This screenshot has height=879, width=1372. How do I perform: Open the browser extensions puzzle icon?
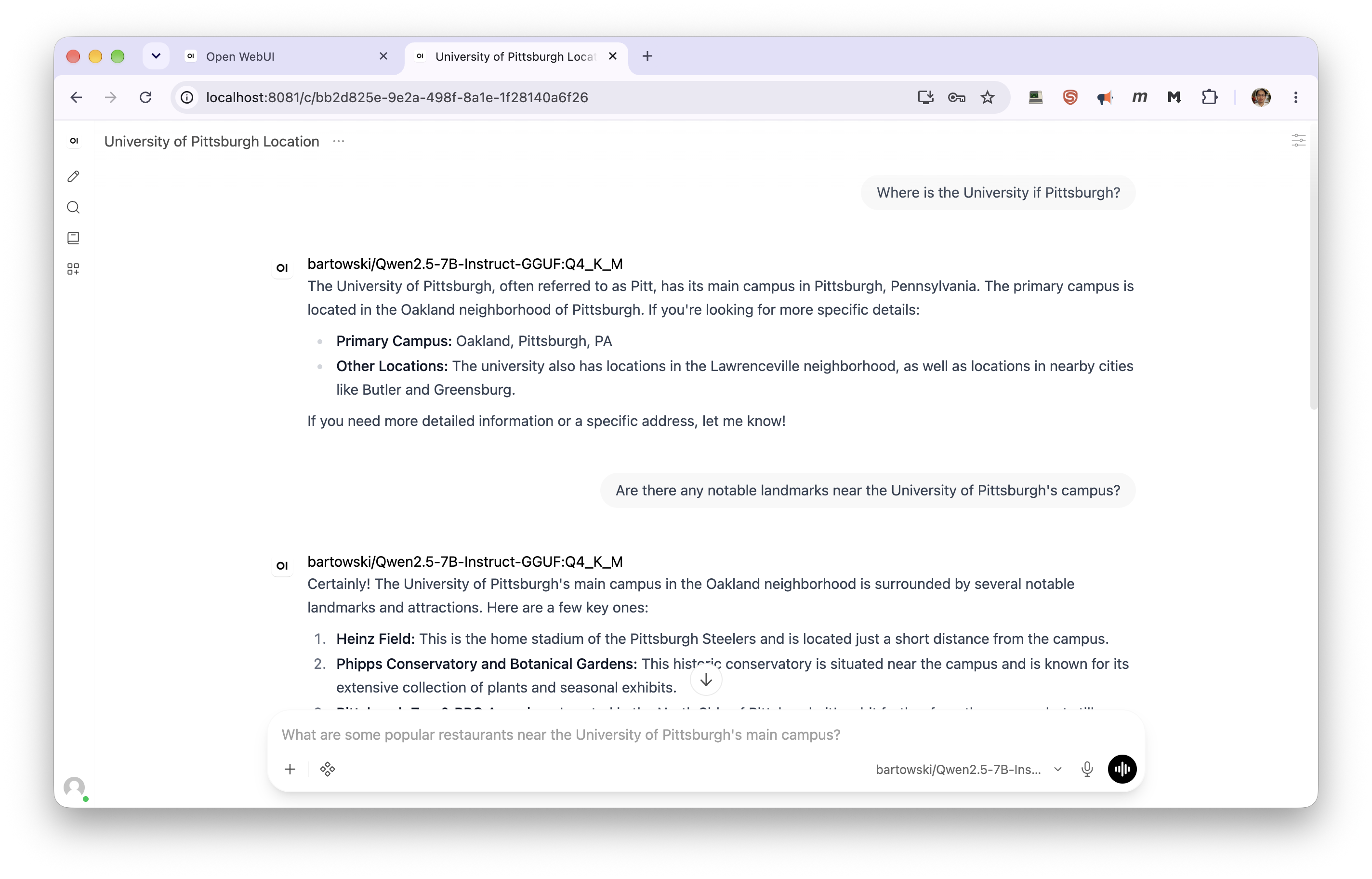pos(1209,98)
